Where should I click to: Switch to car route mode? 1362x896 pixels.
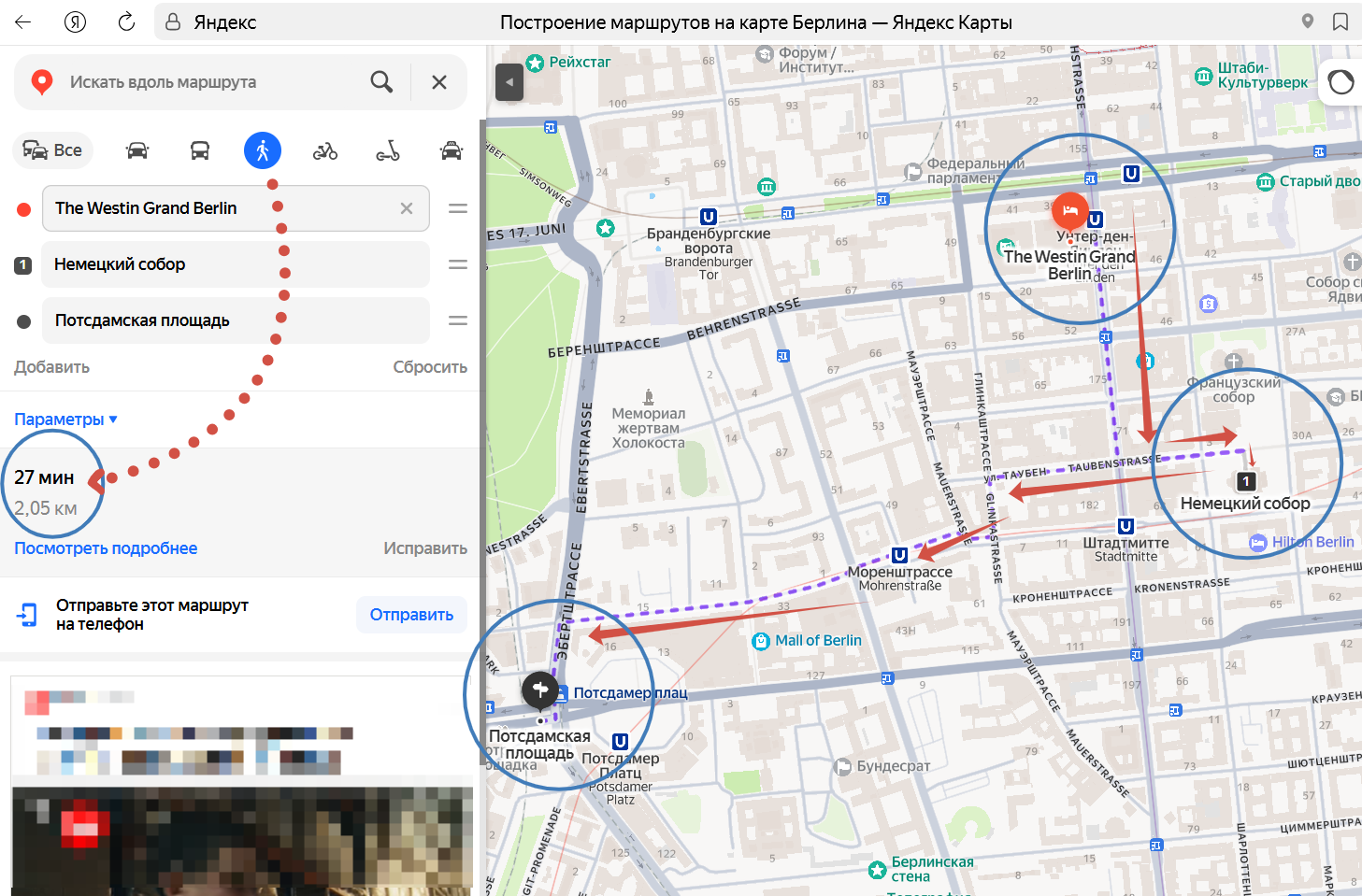tap(137, 150)
